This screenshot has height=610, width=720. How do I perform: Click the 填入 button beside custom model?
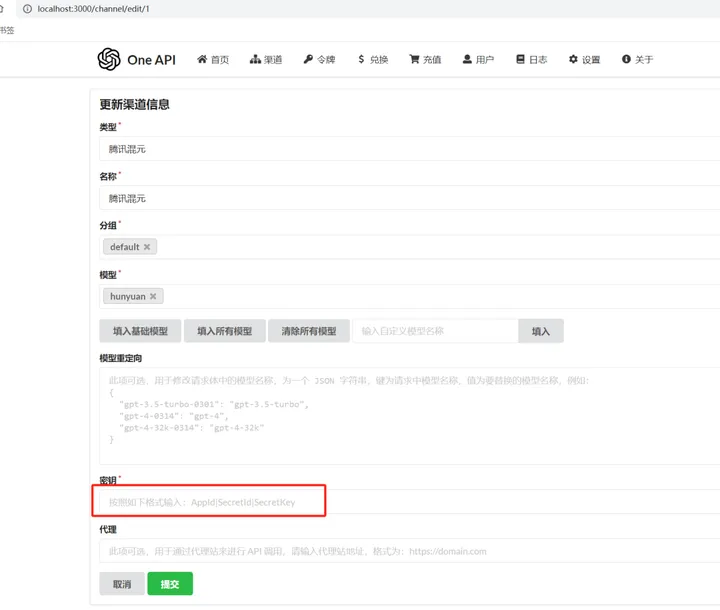coord(541,331)
